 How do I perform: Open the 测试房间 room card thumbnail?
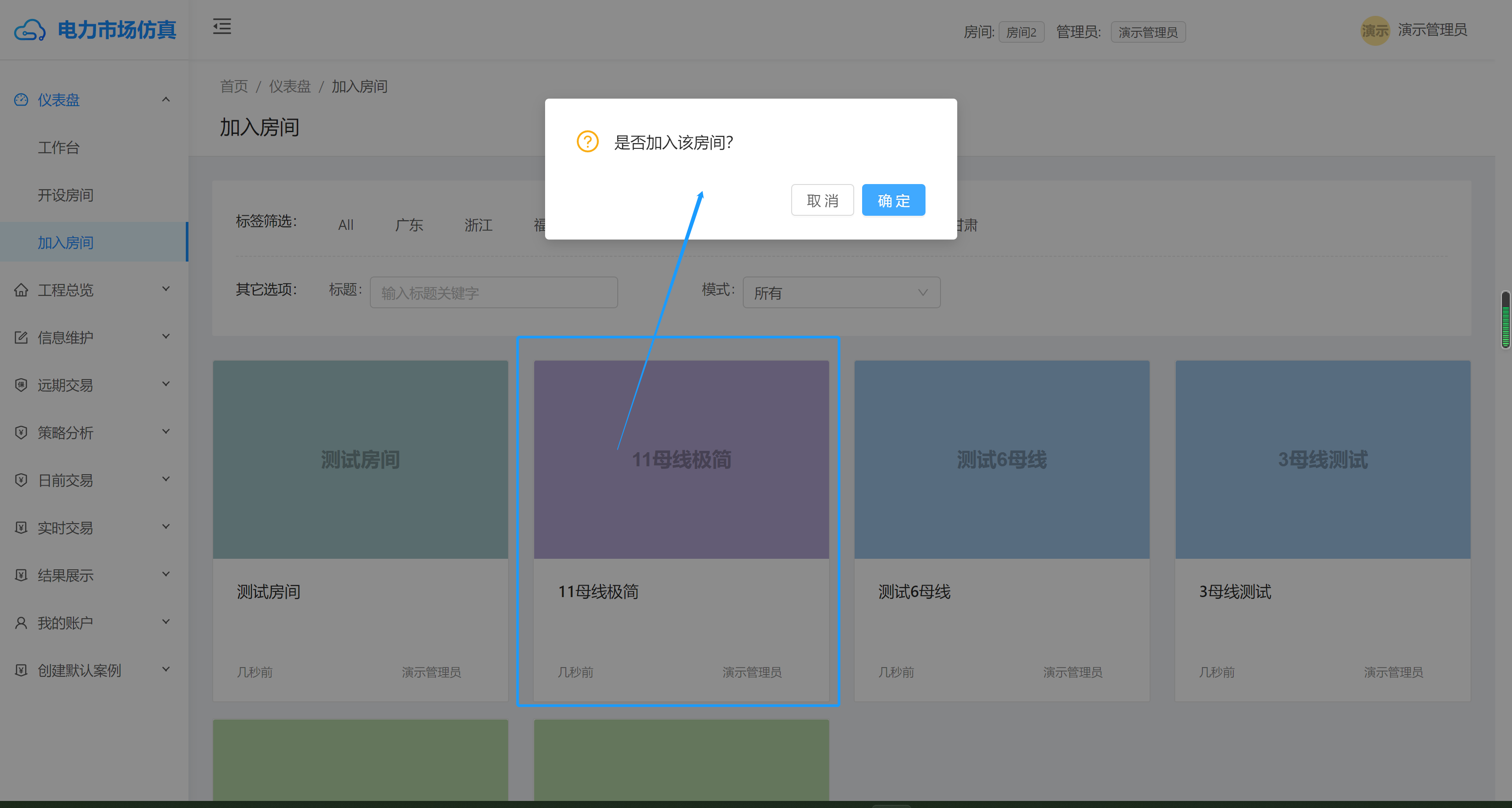tap(361, 459)
